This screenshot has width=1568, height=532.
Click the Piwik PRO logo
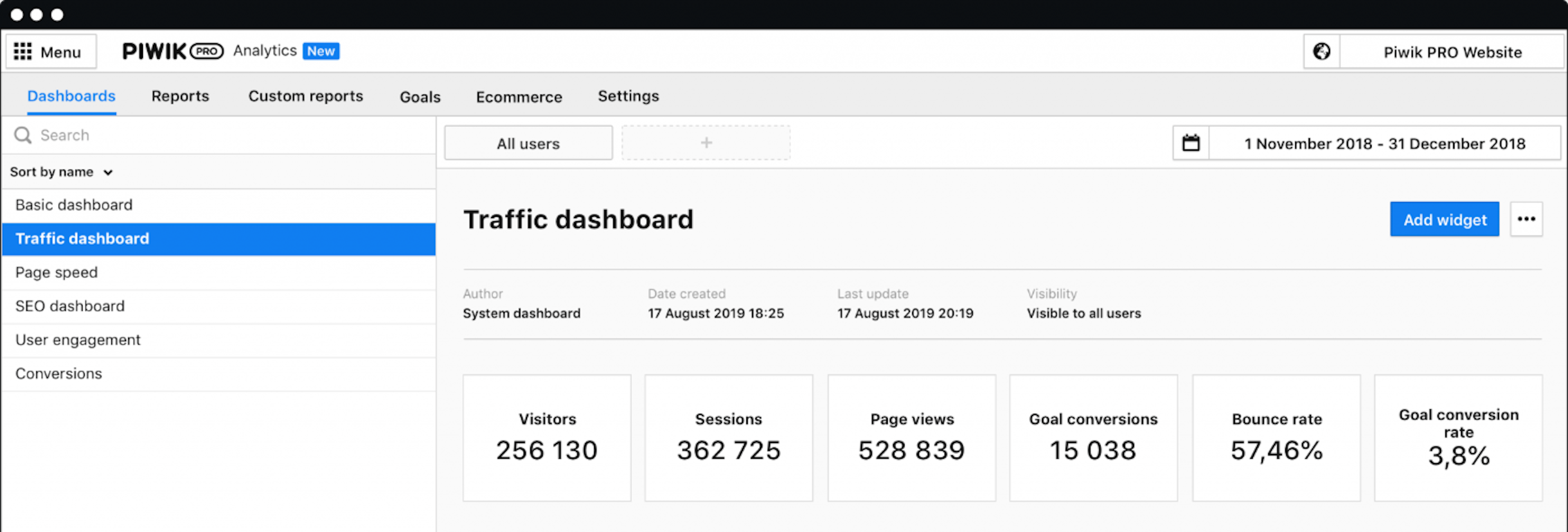coord(172,51)
